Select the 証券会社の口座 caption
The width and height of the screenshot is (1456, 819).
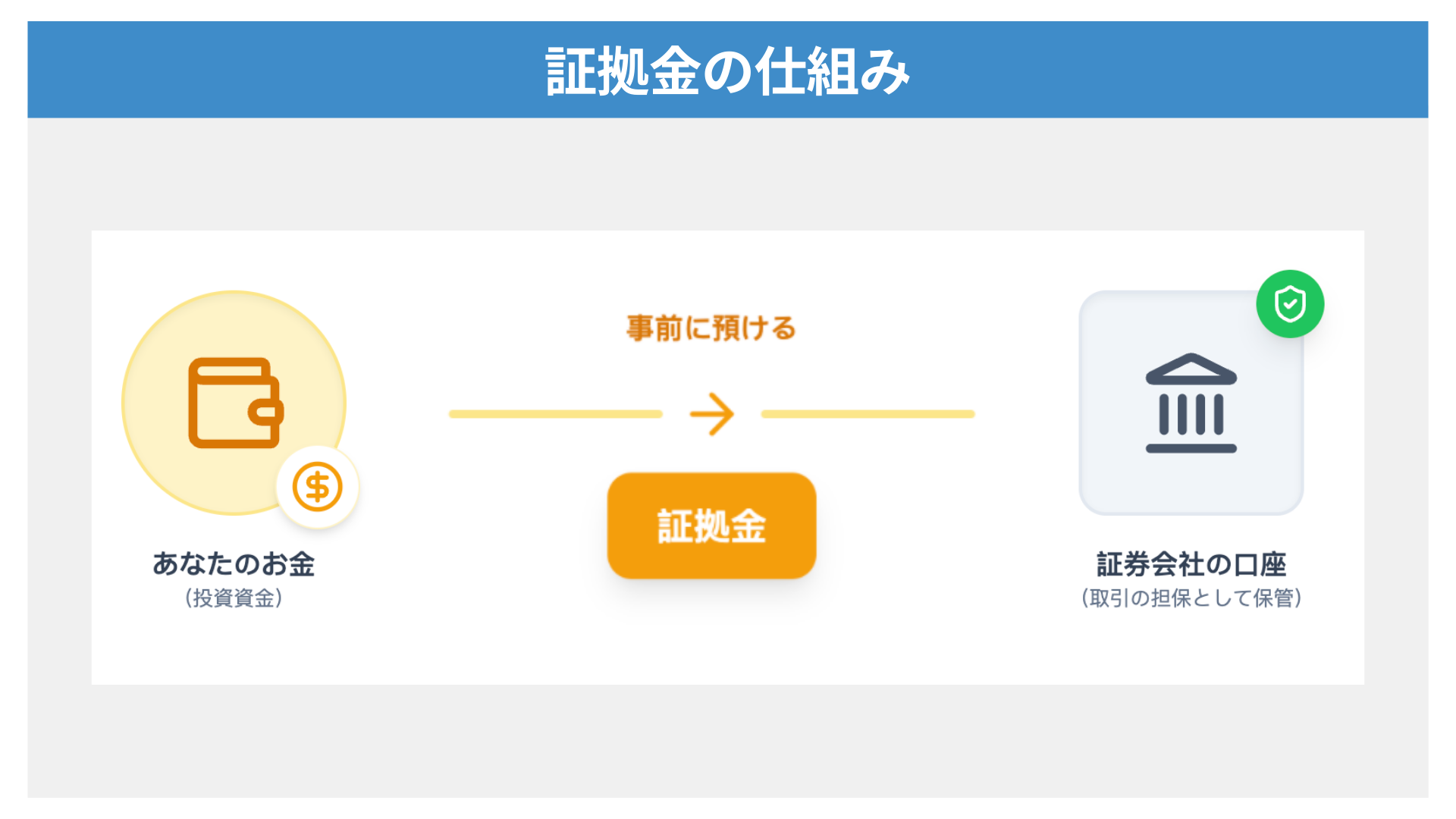click(1191, 564)
